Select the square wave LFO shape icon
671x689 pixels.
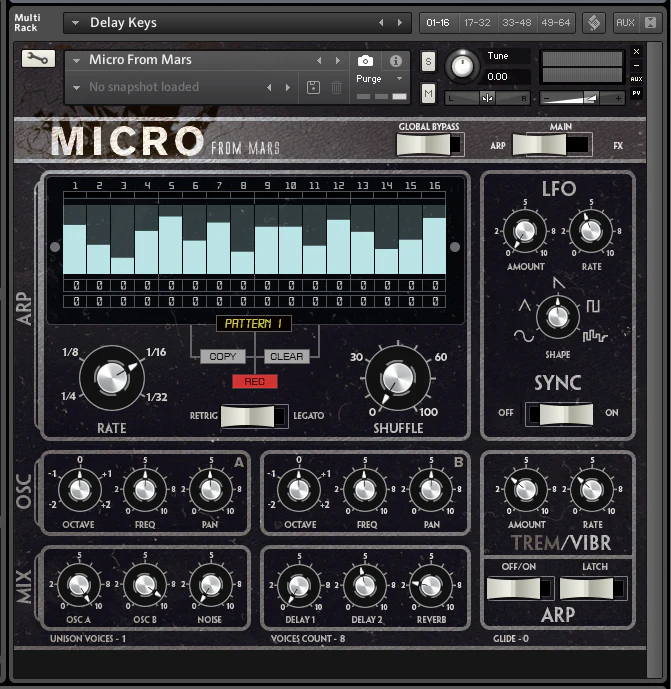(x=593, y=305)
